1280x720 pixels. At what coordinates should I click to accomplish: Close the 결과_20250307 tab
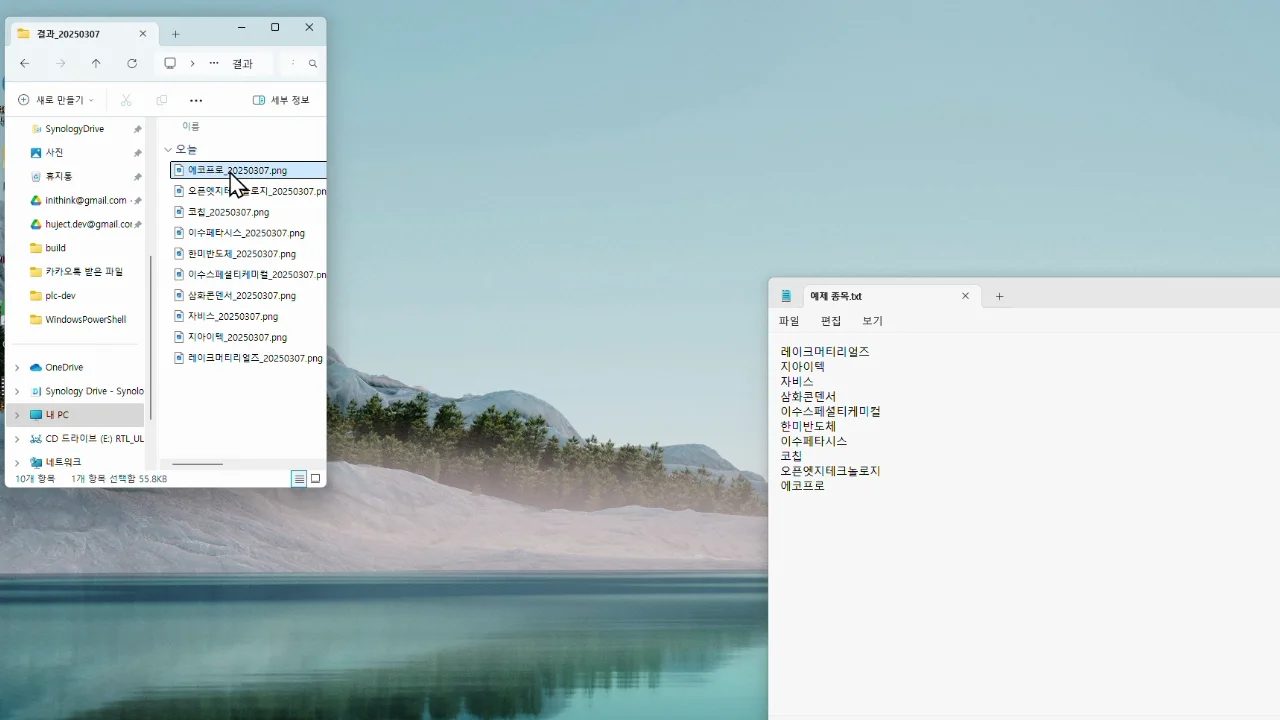[143, 33]
